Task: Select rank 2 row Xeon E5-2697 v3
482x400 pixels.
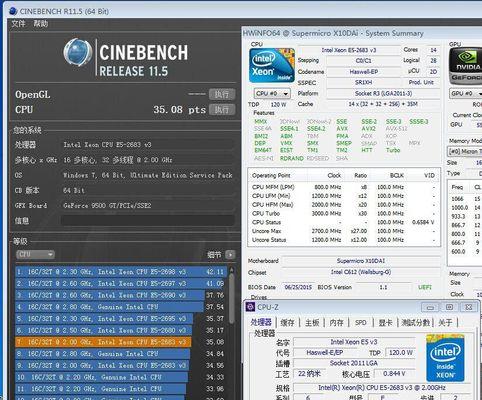Action: pos(121,284)
